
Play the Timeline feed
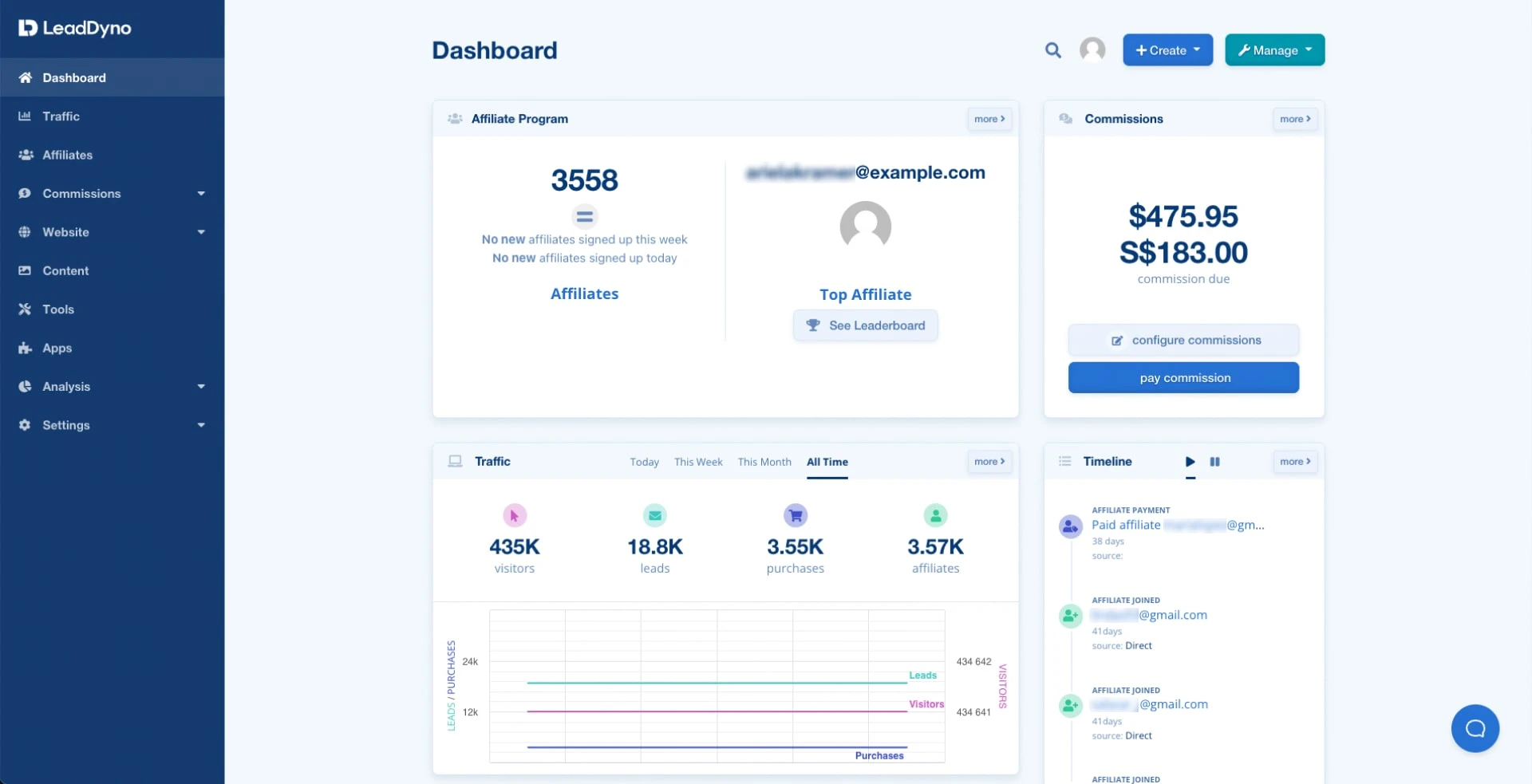tap(1190, 462)
